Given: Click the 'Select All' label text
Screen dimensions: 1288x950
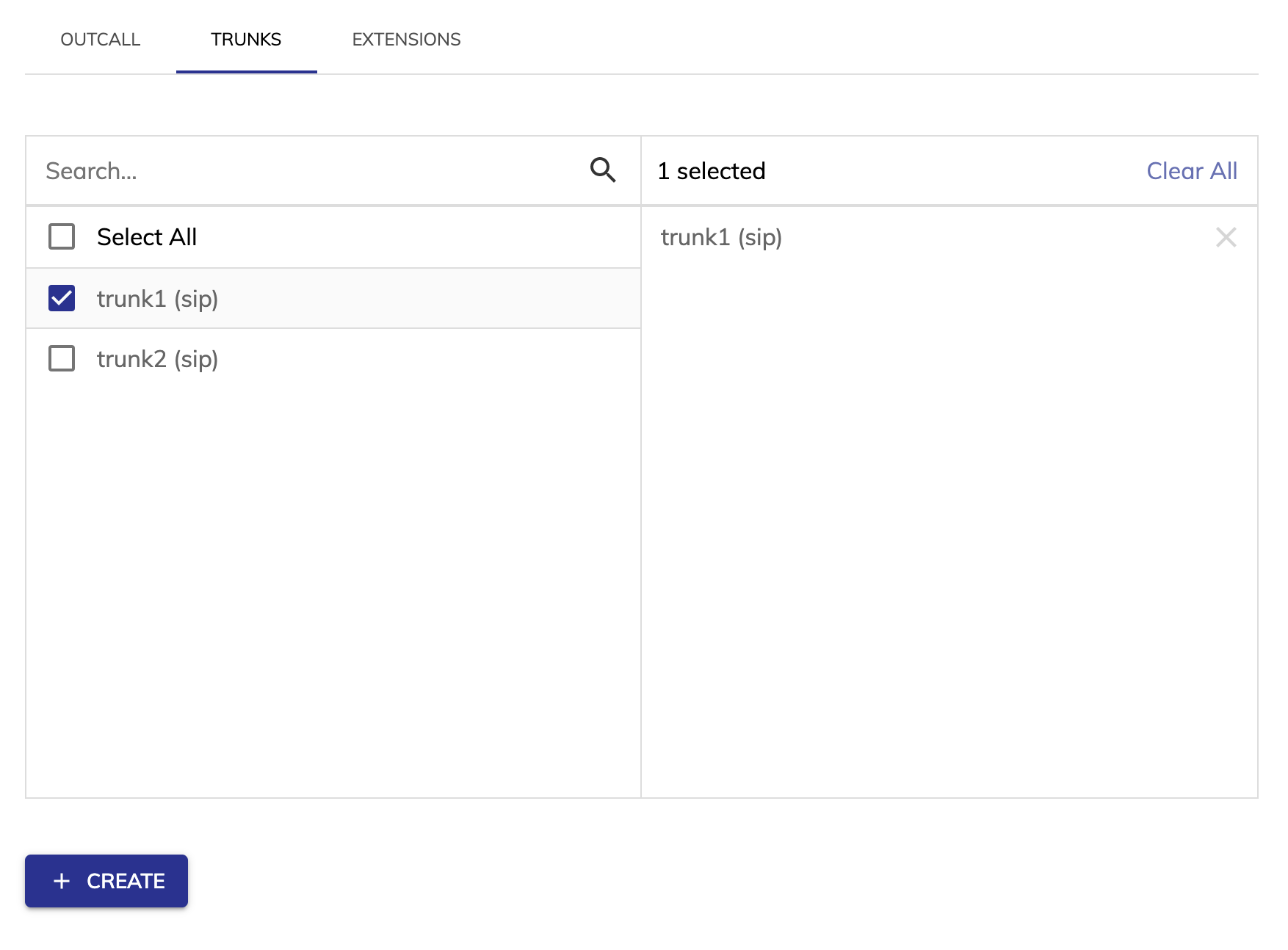Looking at the screenshot, I should [x=147, y=236].
